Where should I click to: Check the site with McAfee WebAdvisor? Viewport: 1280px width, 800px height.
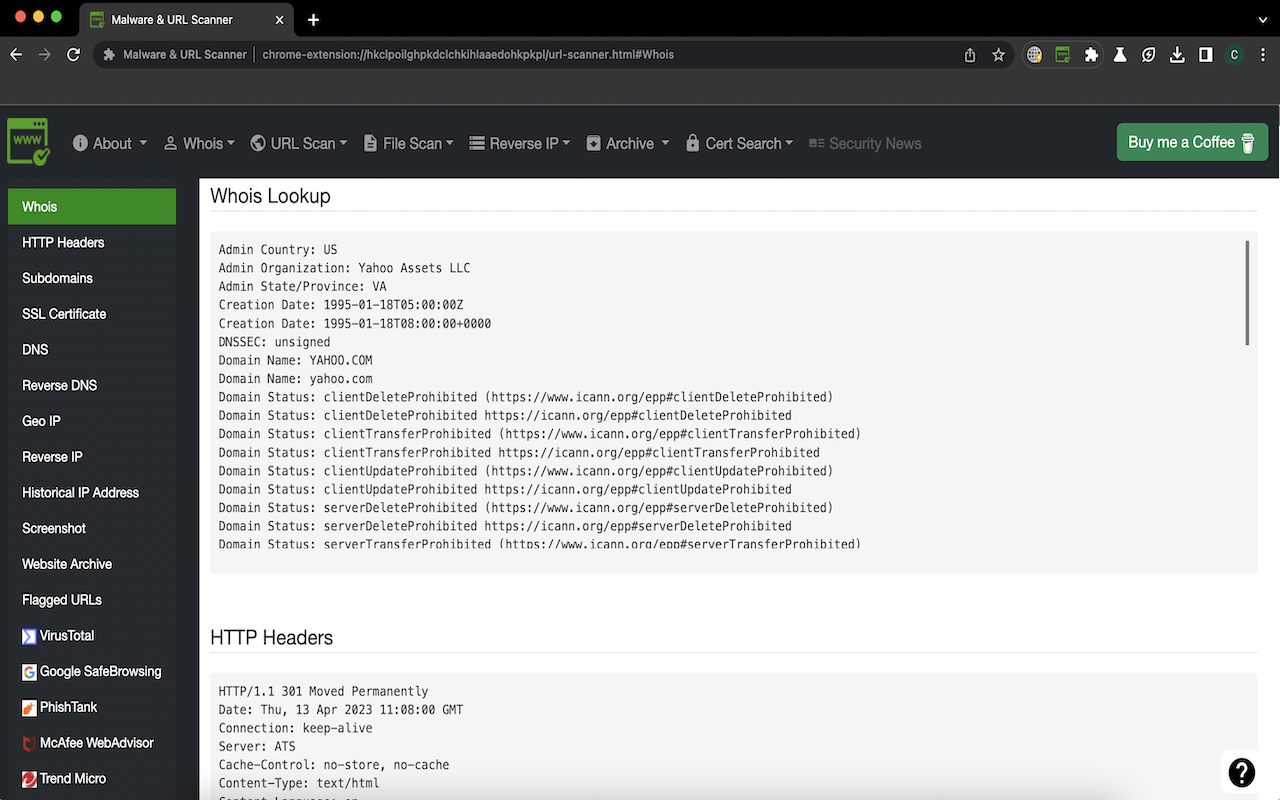(95, 743)
